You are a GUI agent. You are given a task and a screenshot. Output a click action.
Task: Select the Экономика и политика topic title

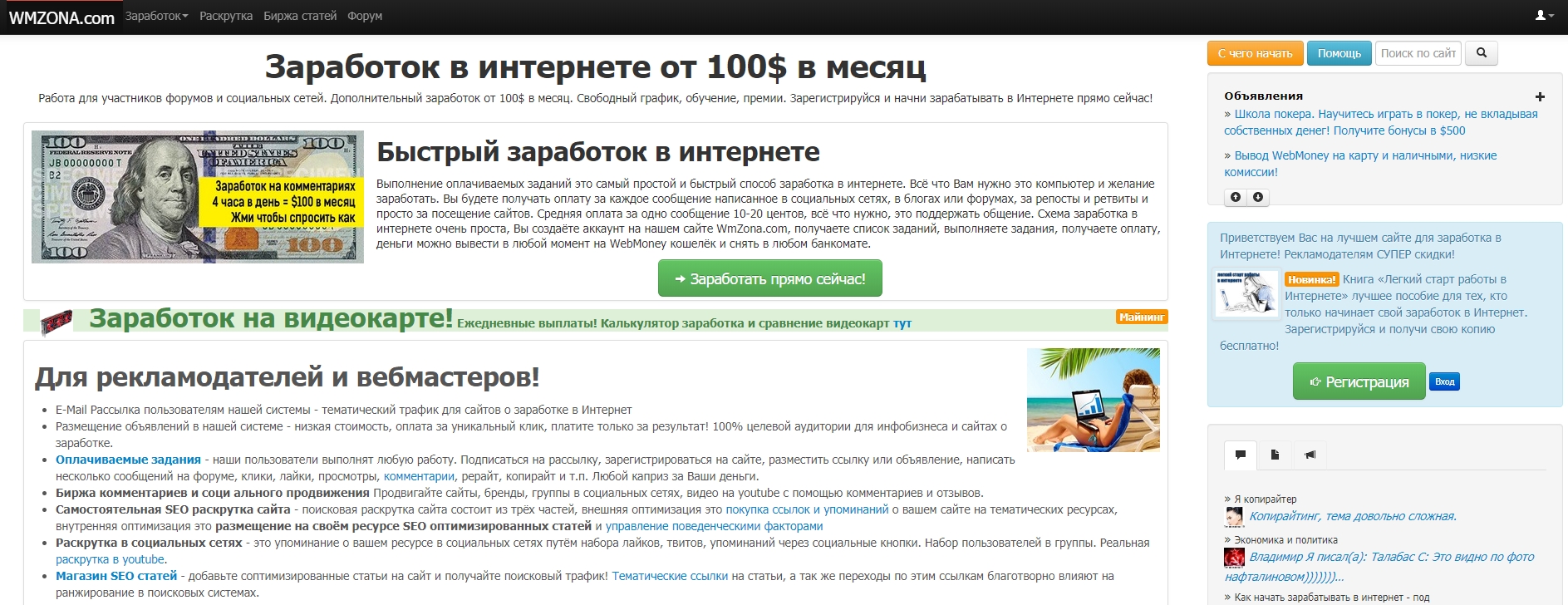point(1285,539)
